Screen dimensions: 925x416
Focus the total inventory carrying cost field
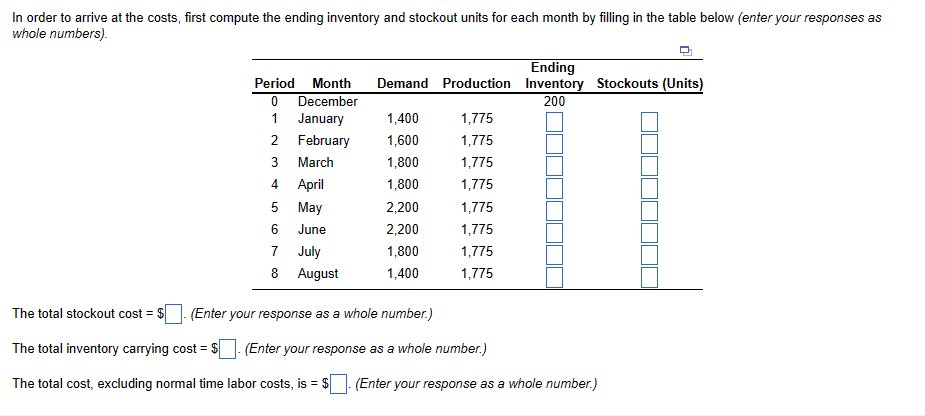pos(228,349)
